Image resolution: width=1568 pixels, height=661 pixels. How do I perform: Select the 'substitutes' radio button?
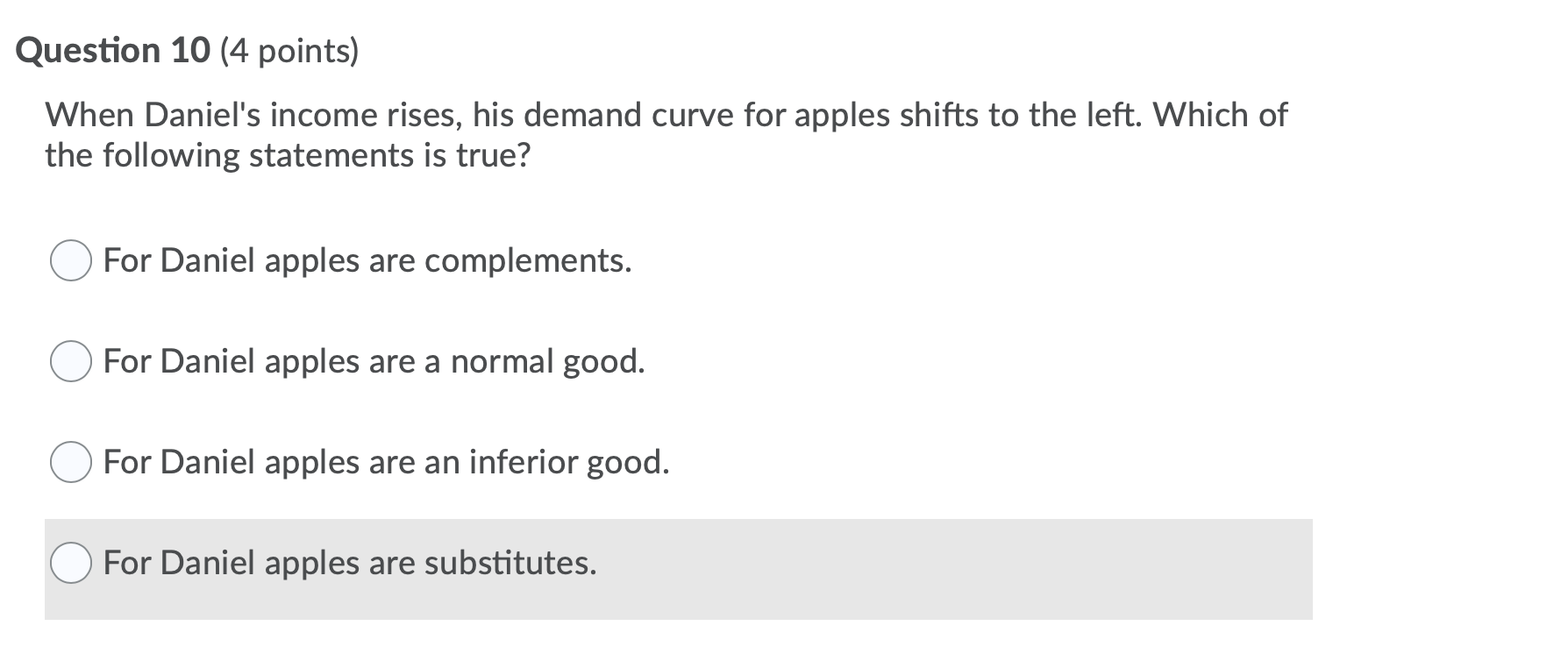(x=71, y=564)
